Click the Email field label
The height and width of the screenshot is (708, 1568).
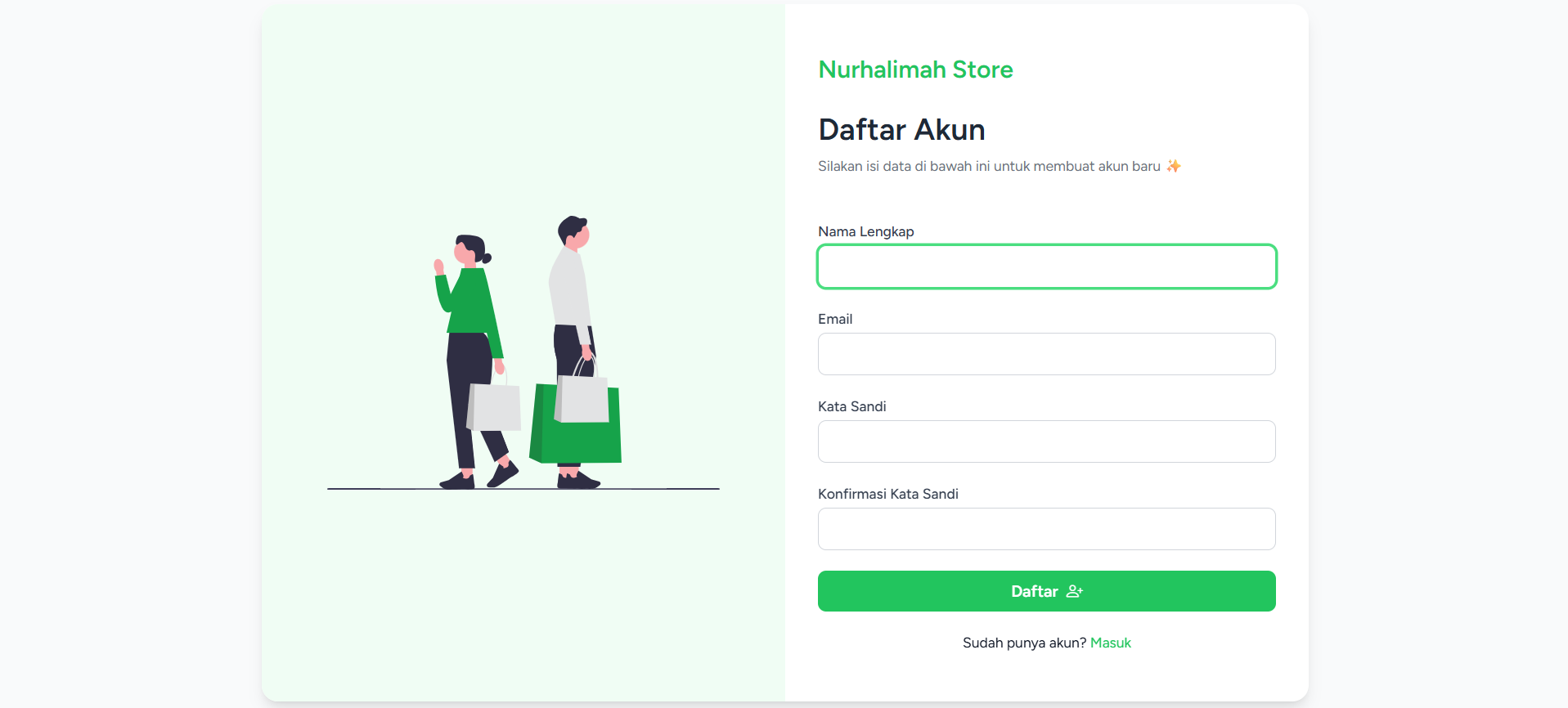tap(835, 319)
